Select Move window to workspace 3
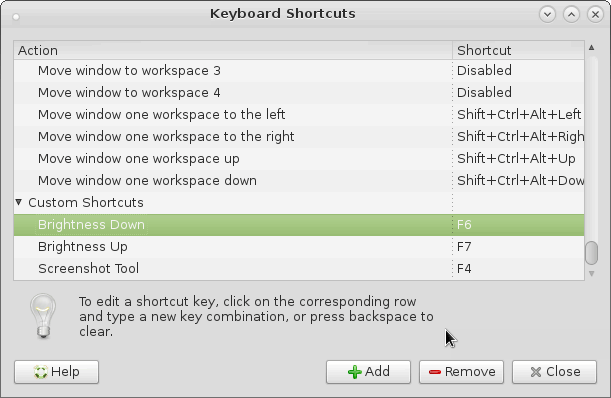This screenshot has height=398, width=611. 299,71
